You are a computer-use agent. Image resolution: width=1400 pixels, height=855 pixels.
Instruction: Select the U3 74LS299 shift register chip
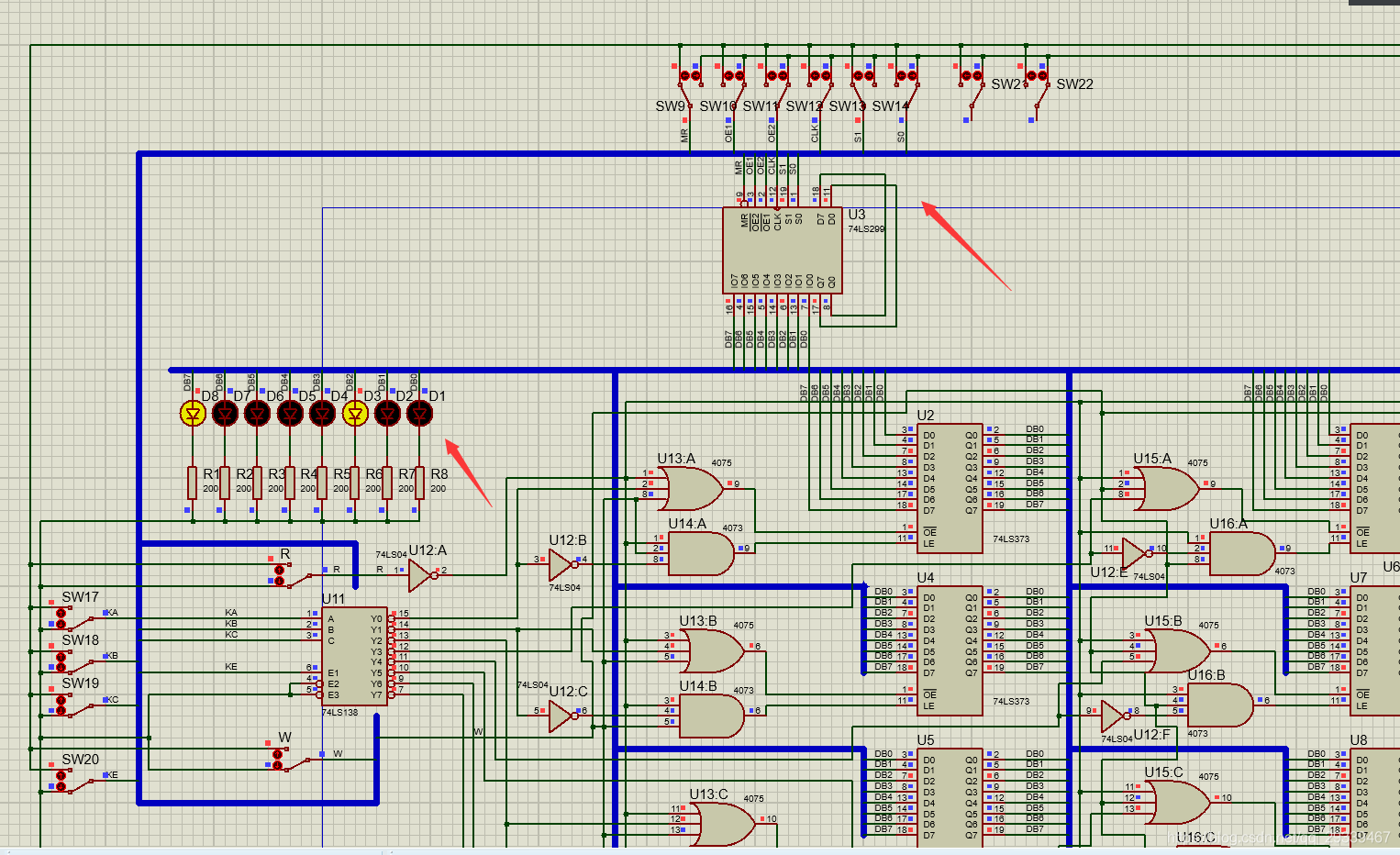(782, 250)
